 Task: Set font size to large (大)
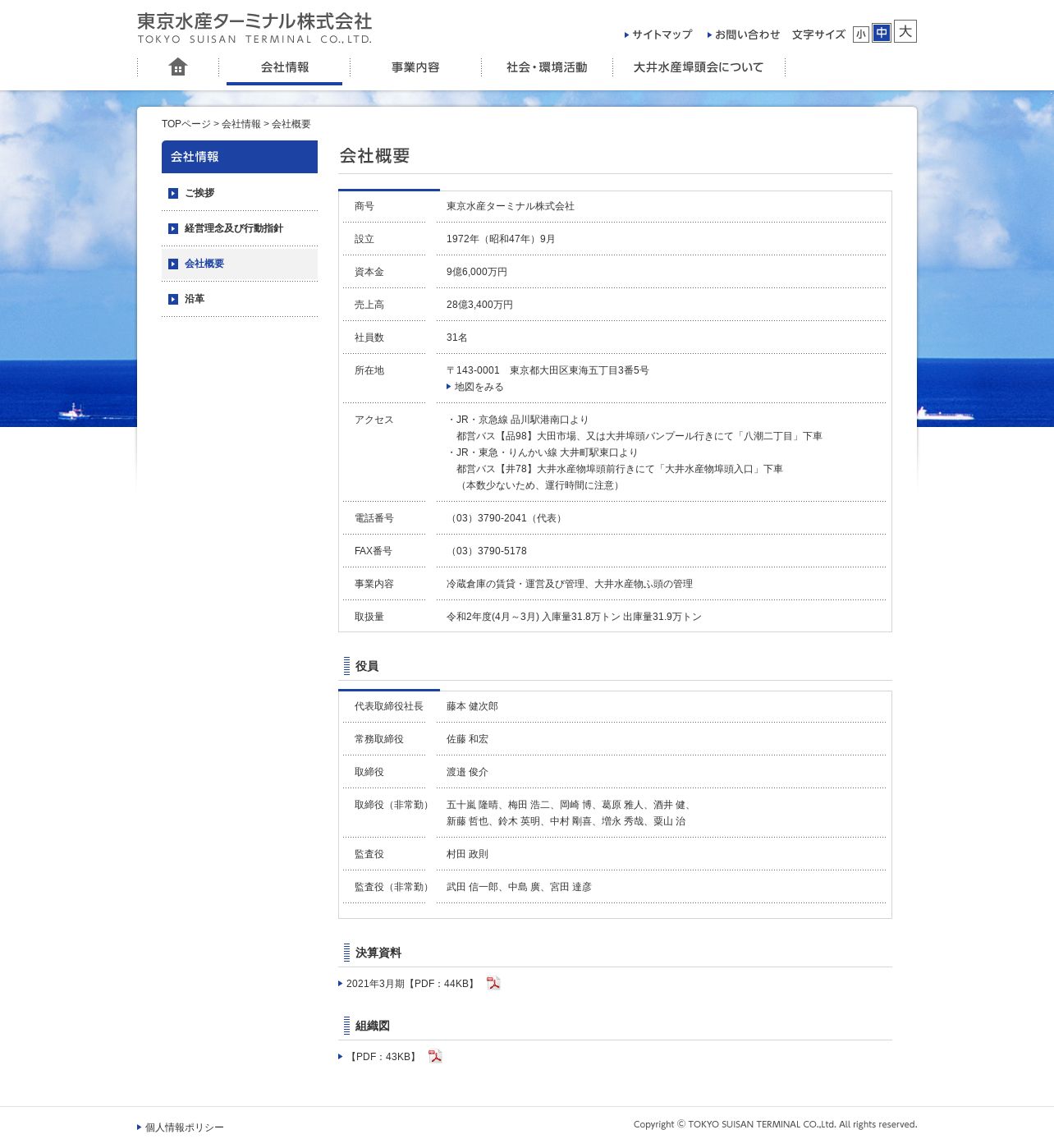[905, 31]
